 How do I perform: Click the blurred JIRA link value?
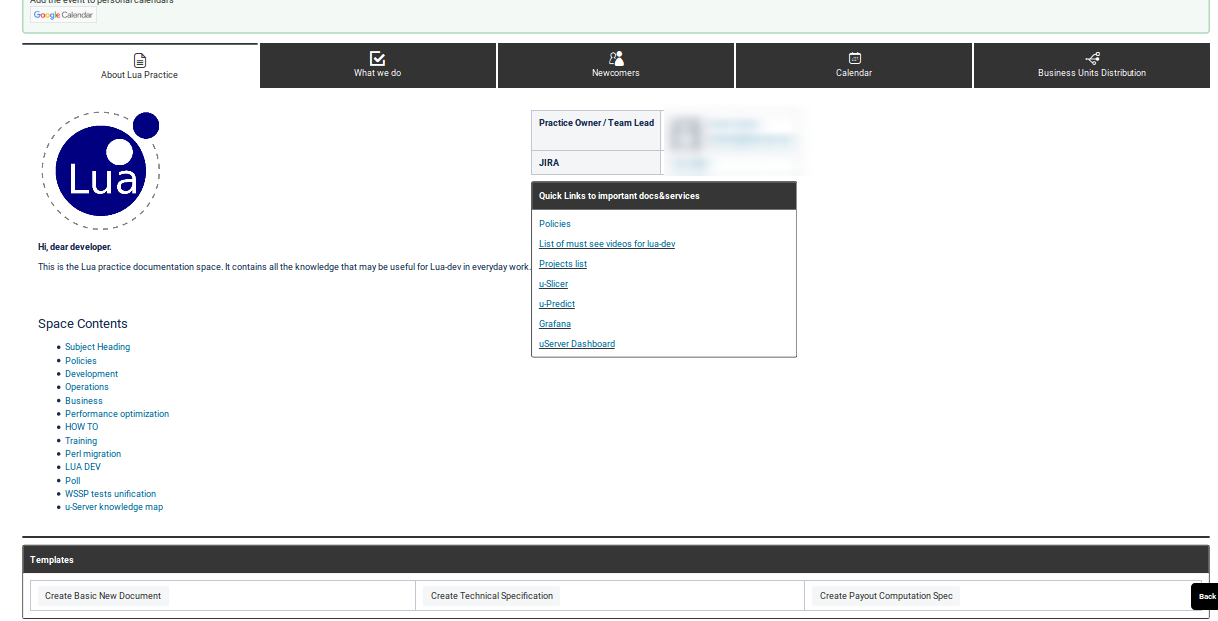[x=690, y=163]
